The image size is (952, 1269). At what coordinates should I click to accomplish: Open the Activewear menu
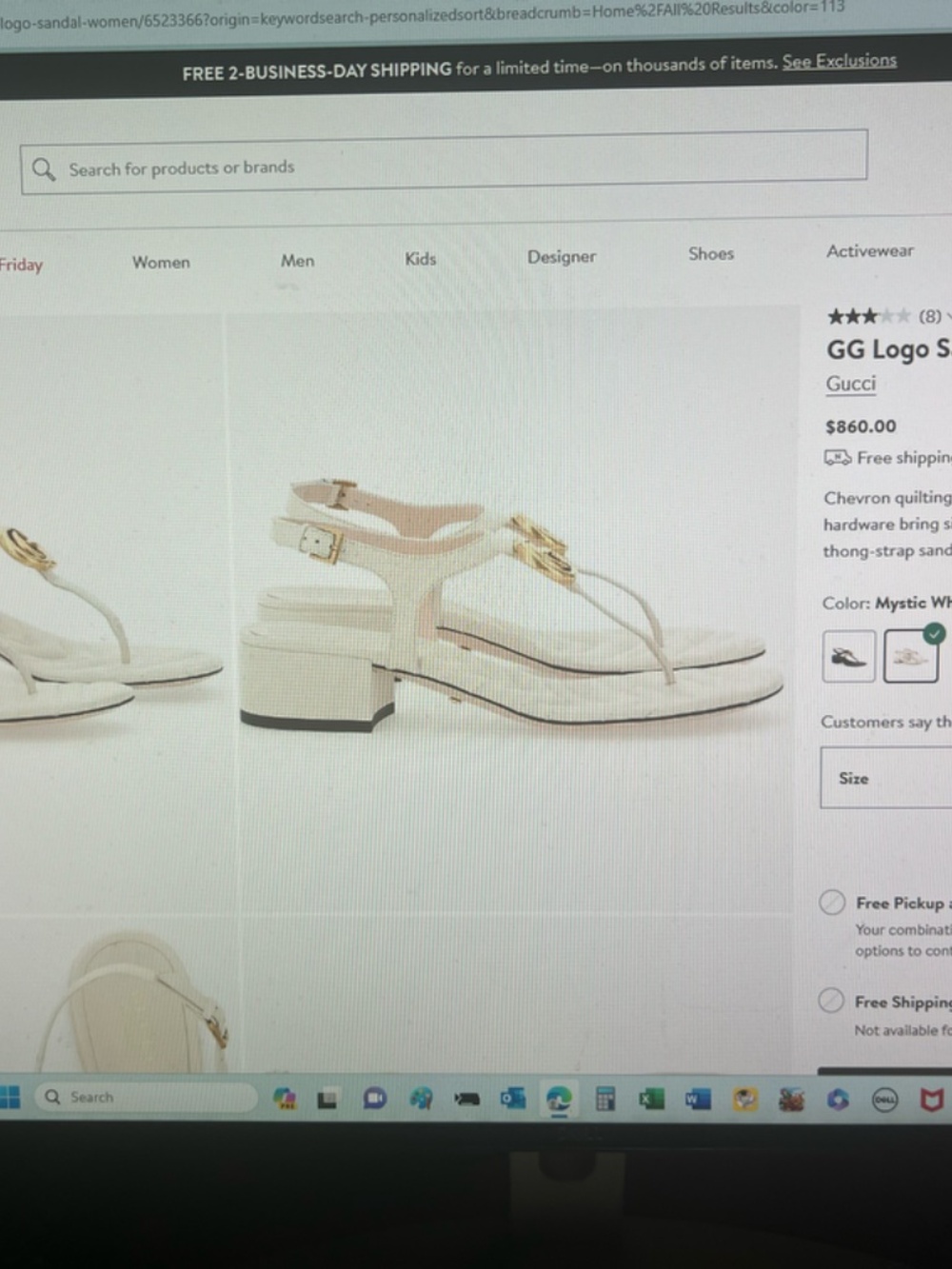[869, 250]
